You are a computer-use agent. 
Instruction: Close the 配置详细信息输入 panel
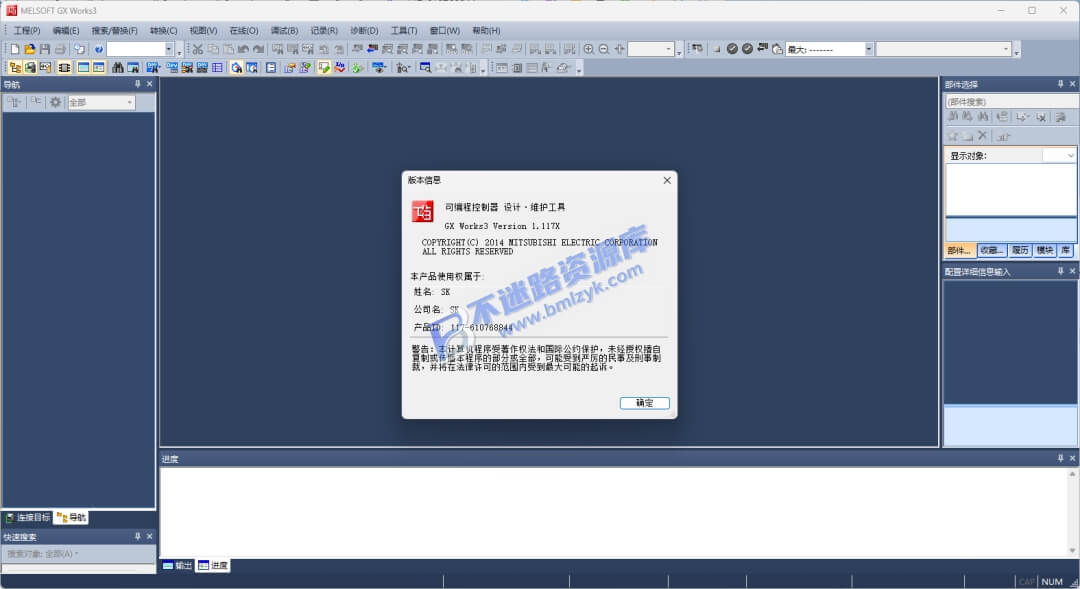[1072, 271]
